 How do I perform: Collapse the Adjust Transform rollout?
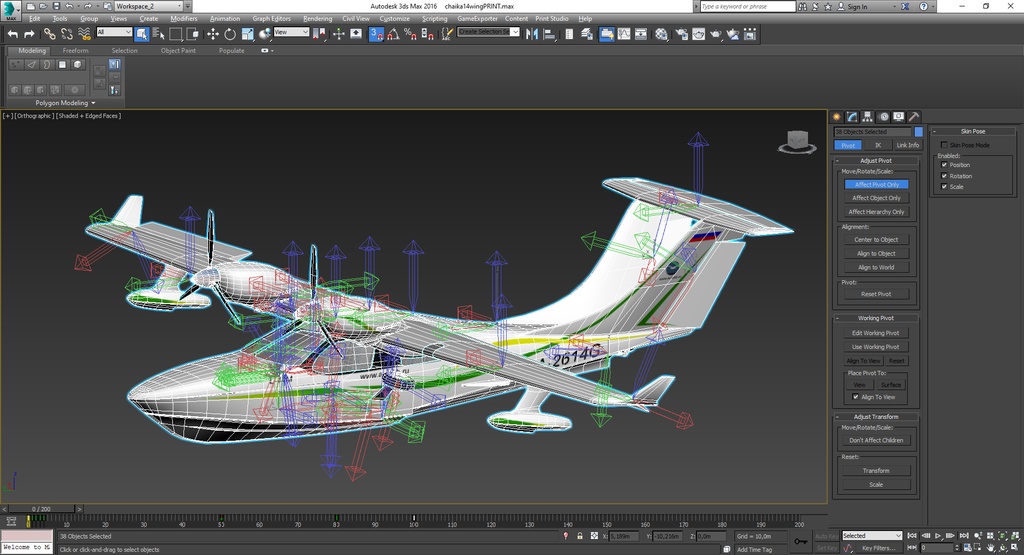pyautogui.click(x=876, y=417)
